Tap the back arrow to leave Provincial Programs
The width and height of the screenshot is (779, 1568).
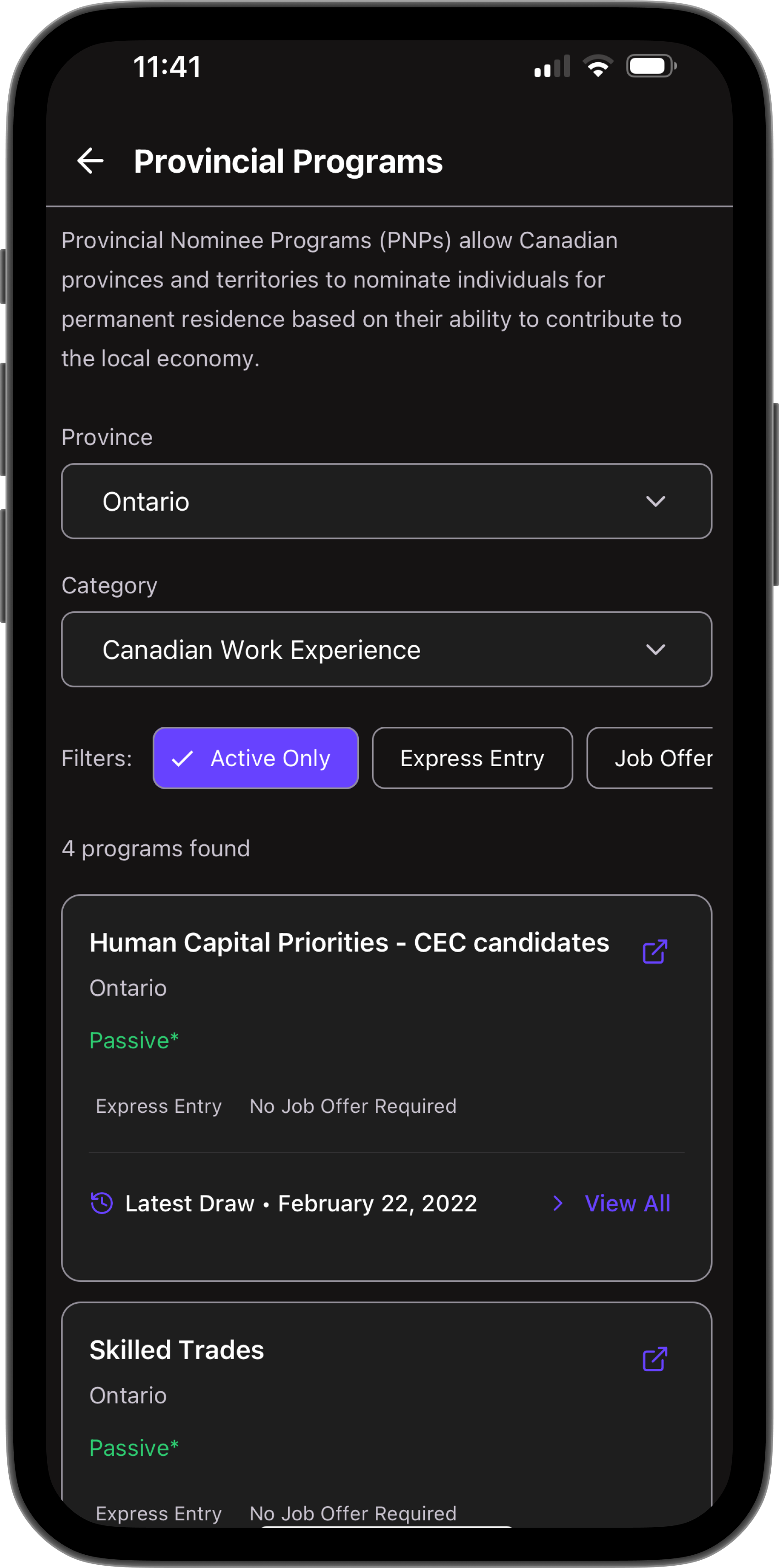(x=90, y=161)
